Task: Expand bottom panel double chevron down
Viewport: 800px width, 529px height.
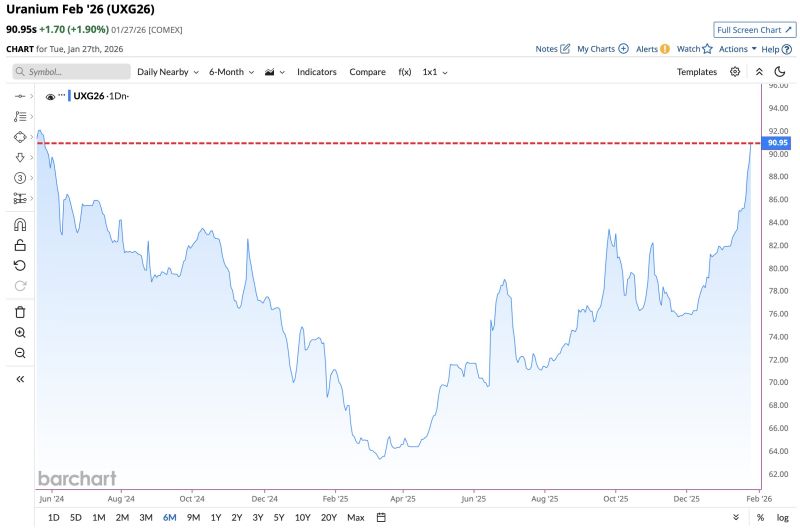Action: click(736, 517)
